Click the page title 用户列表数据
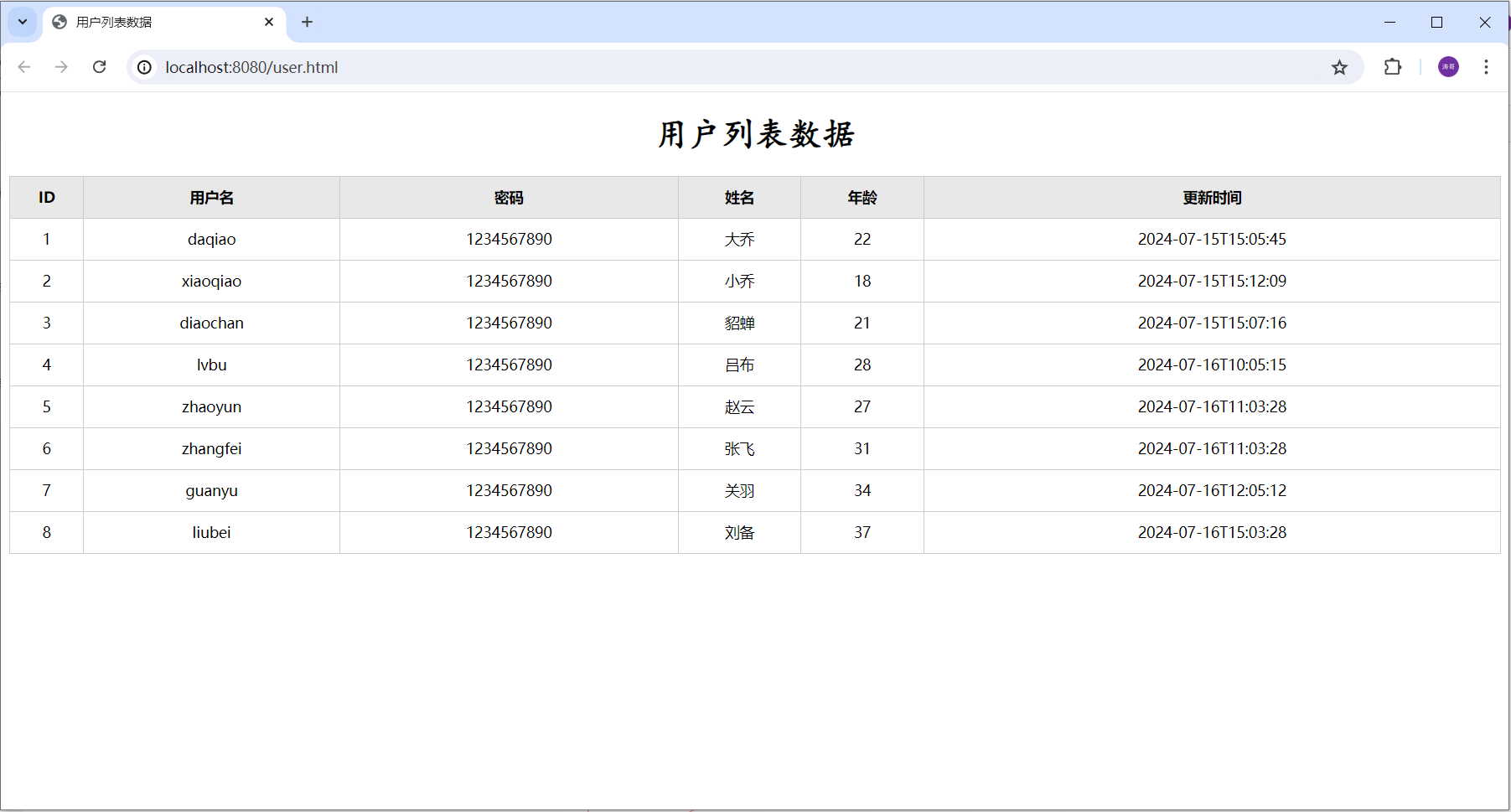 [x=756, y=134]
